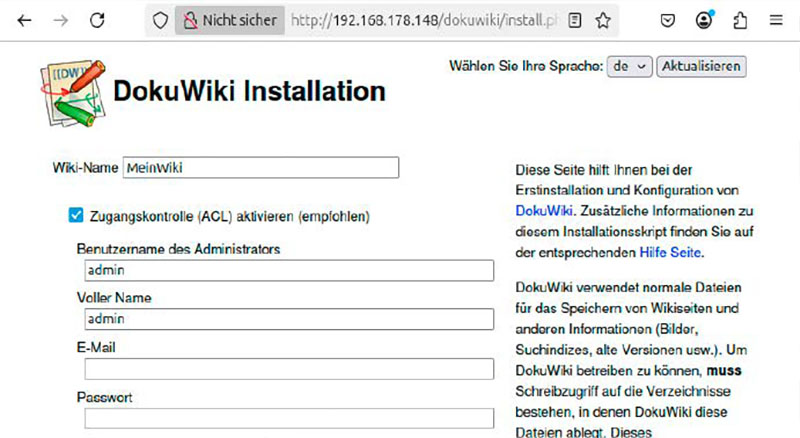The height and width of the screenshot is (438, 800).
Task: Click the E-Mail input field
Action: coord(289,369)
